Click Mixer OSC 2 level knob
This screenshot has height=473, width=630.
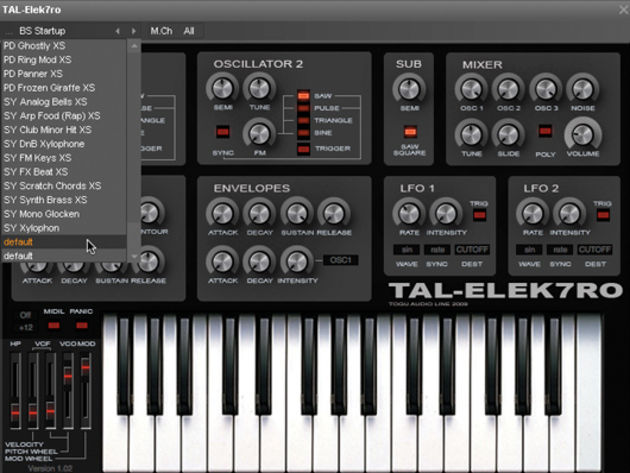click(508, 89)
